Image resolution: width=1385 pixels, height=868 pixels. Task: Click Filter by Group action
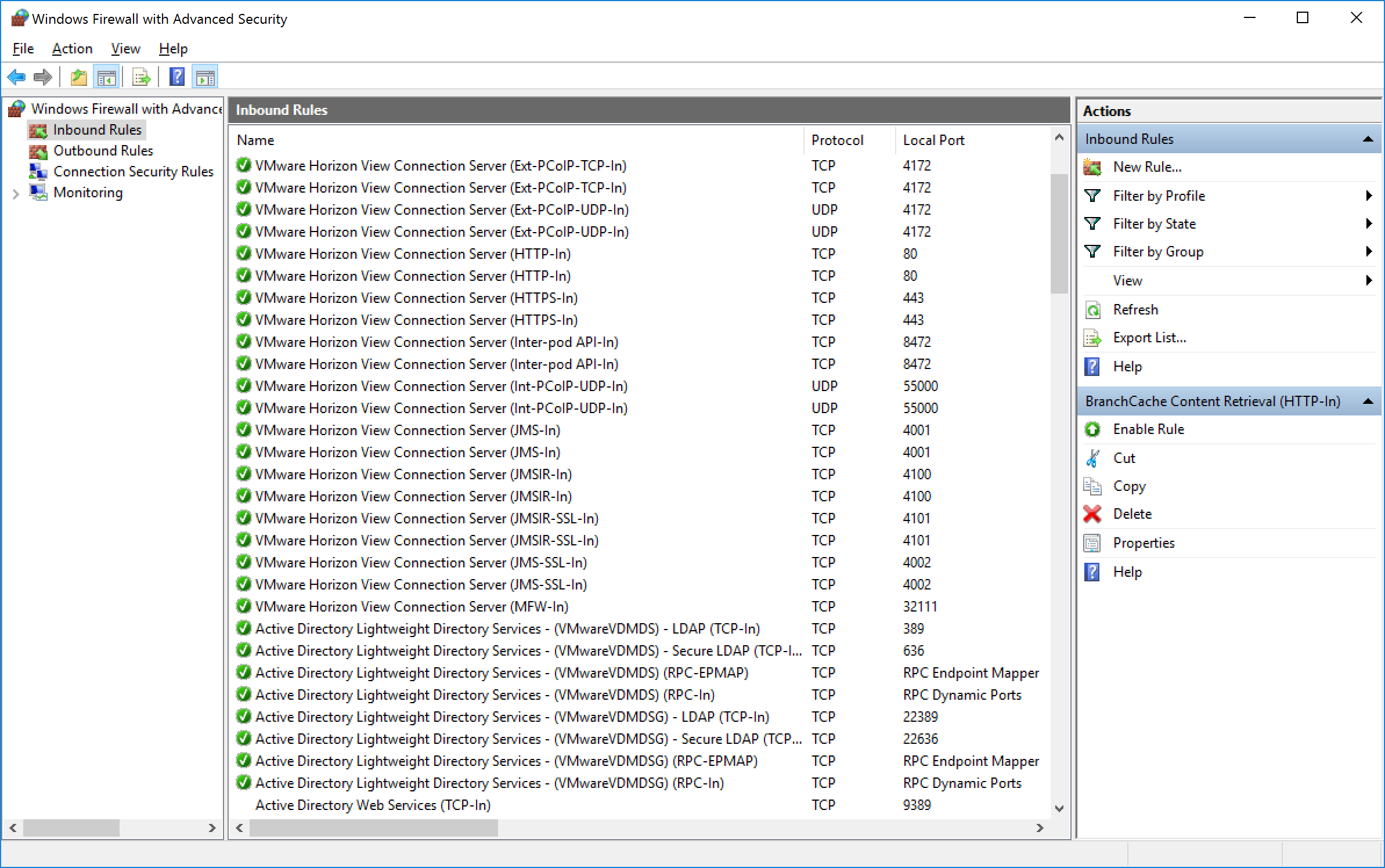click(x=1158, y=252)
